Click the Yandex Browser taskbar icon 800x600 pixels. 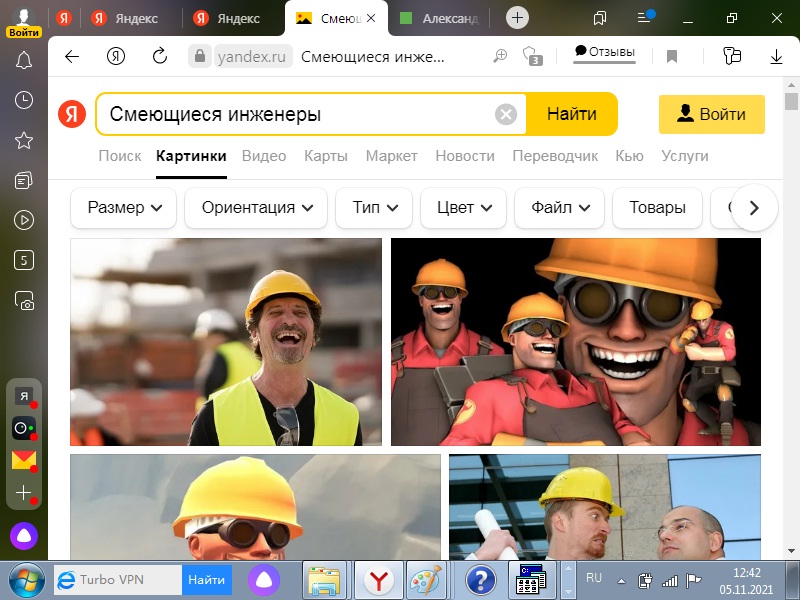point(378,580)
